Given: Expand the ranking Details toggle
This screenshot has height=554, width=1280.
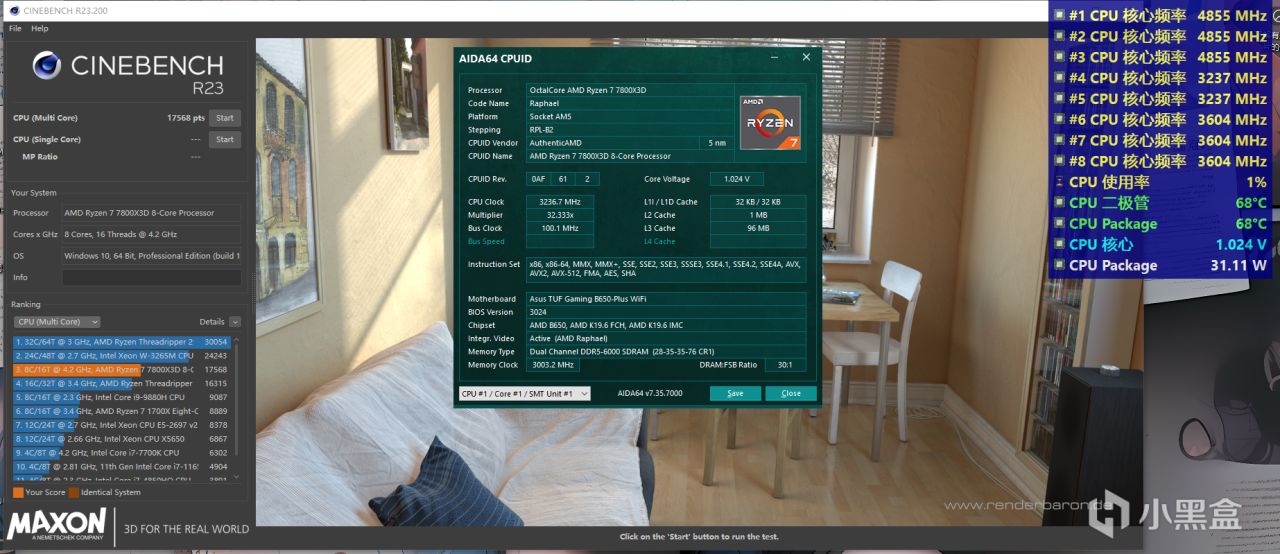Looking at the screenshot, I should tap(235, 322).
